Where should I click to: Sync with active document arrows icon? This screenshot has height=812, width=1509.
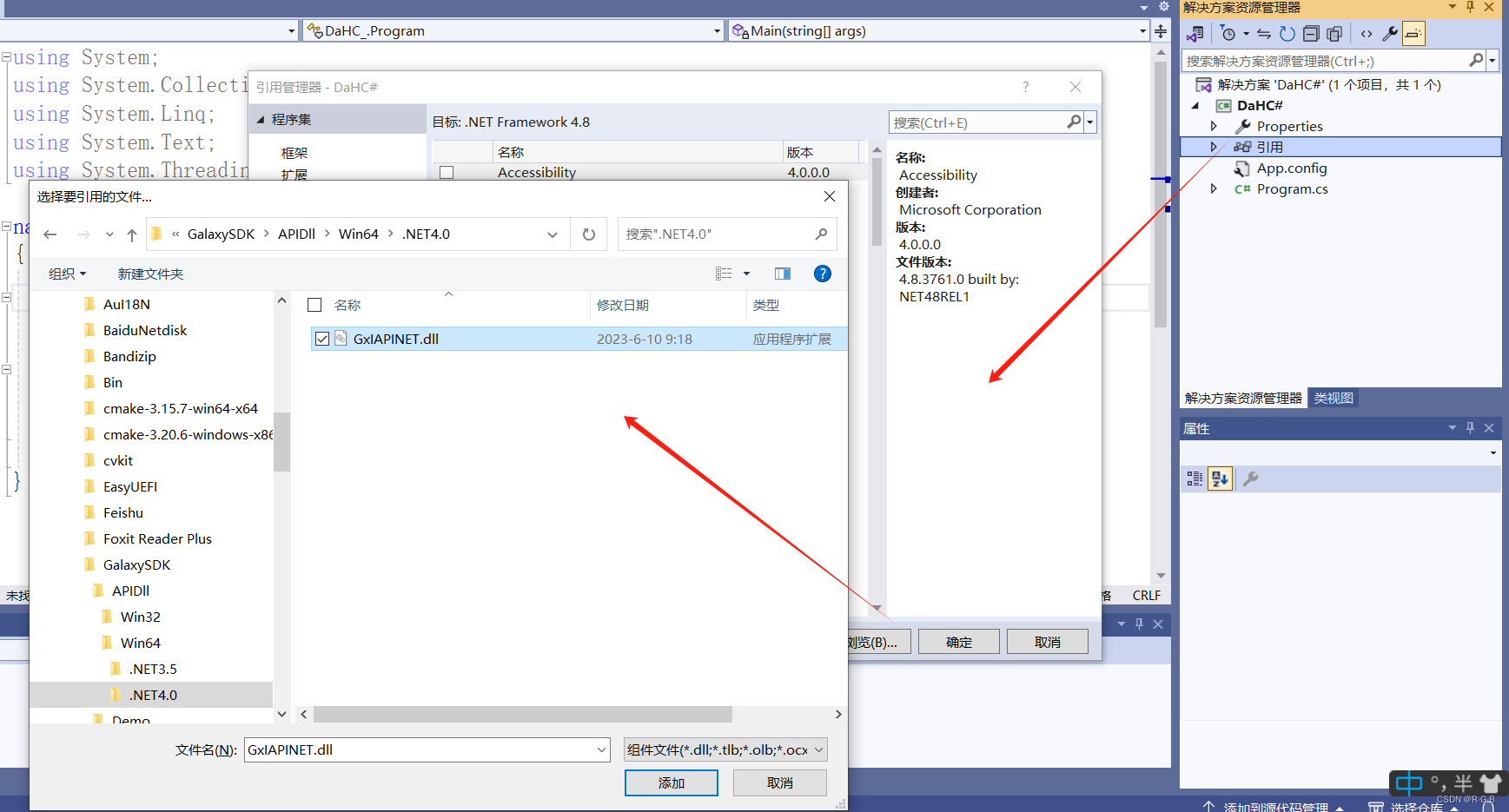click(x=1264, y=34)
